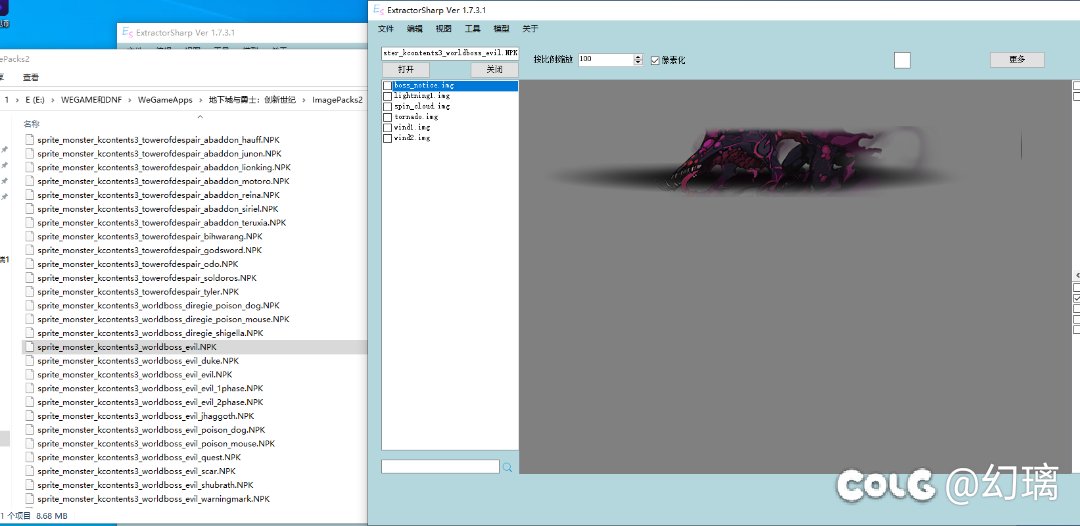Expand the chevron after WEGAME和DNF in the address bar
Viewport: 1080px width, 526px height.
tap(130, 100)
